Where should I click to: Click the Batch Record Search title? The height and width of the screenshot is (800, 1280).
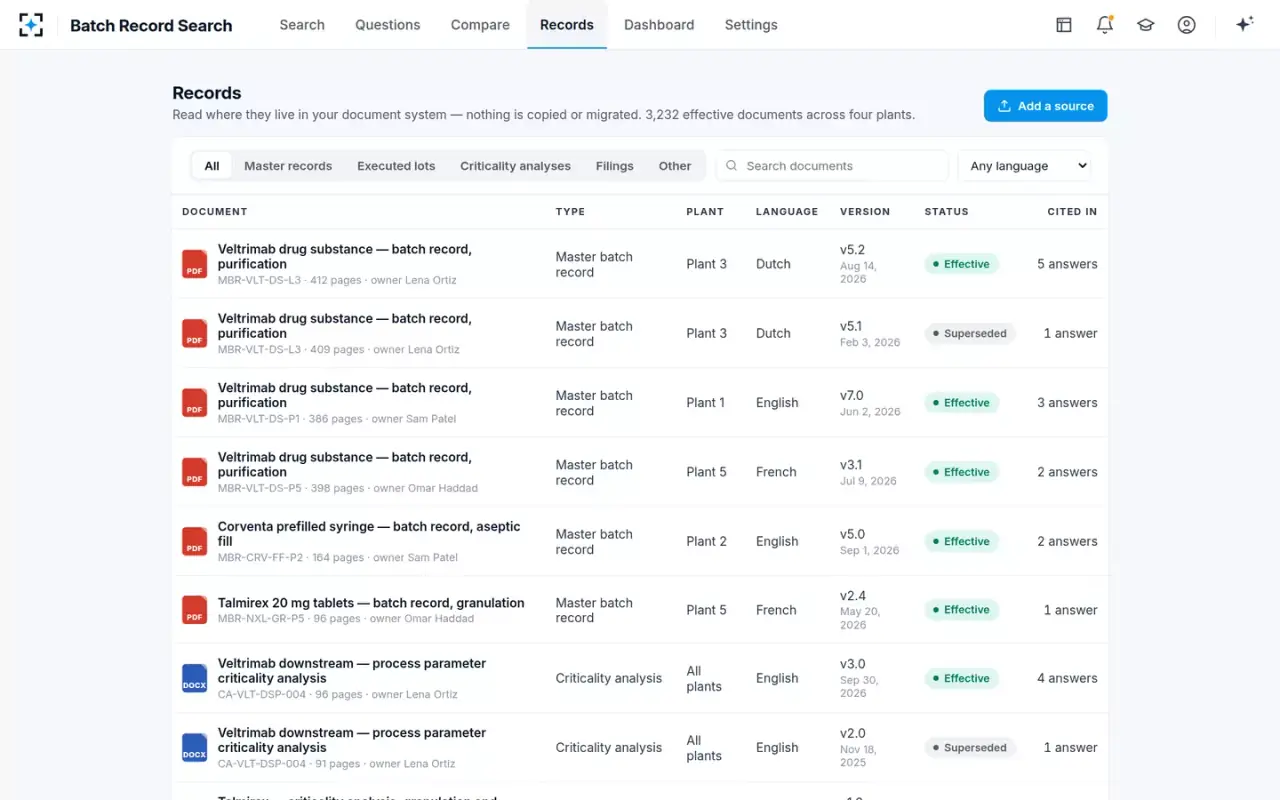(x=151, y=26)
